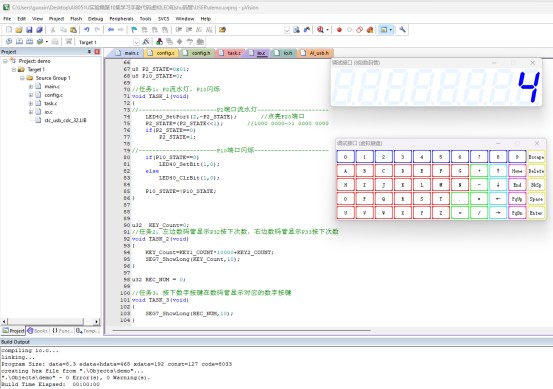Click the Build target icon
This screenshot has height=389, width=553.
click(19, 42)
